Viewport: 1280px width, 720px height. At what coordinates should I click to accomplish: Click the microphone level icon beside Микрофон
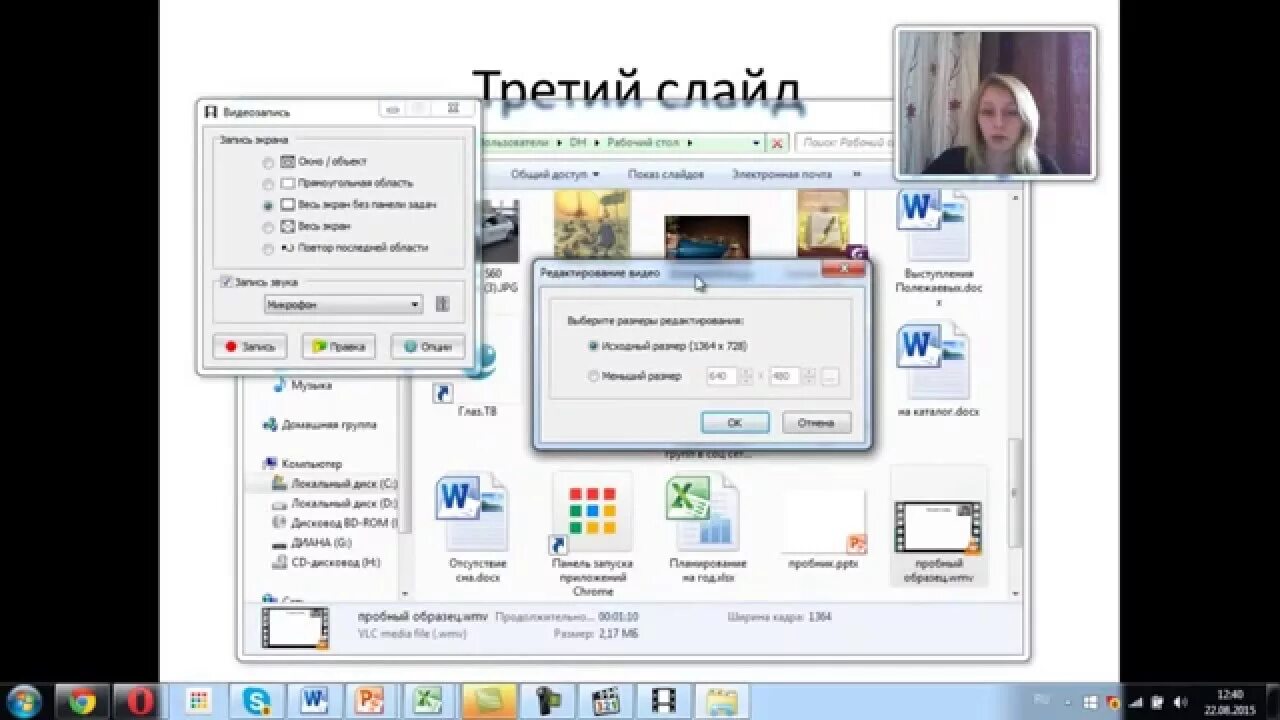(441, 304)
